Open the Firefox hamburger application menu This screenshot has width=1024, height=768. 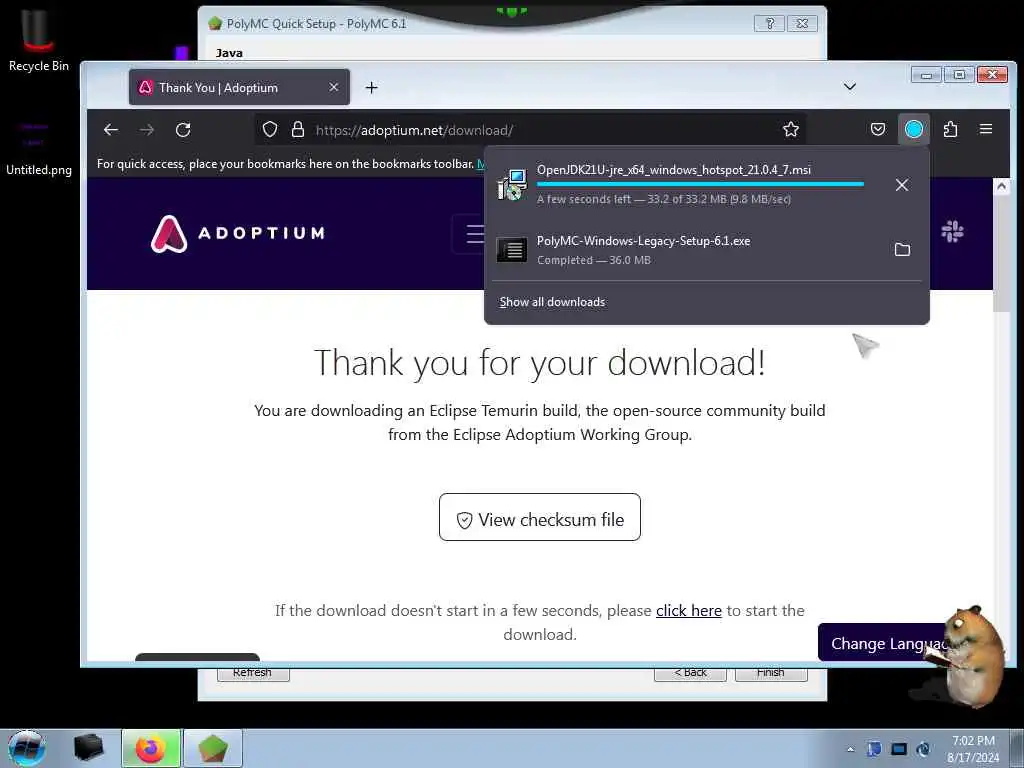986,129
